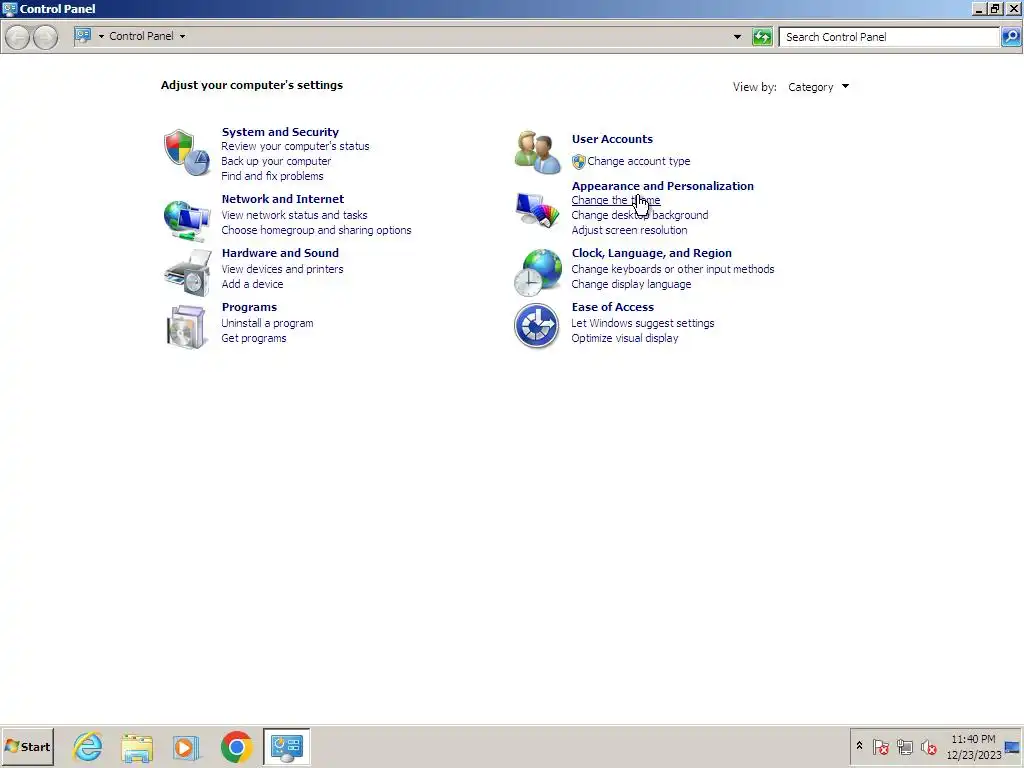
Task: Open the Ease of Access heading
Action: coord(613,307)
